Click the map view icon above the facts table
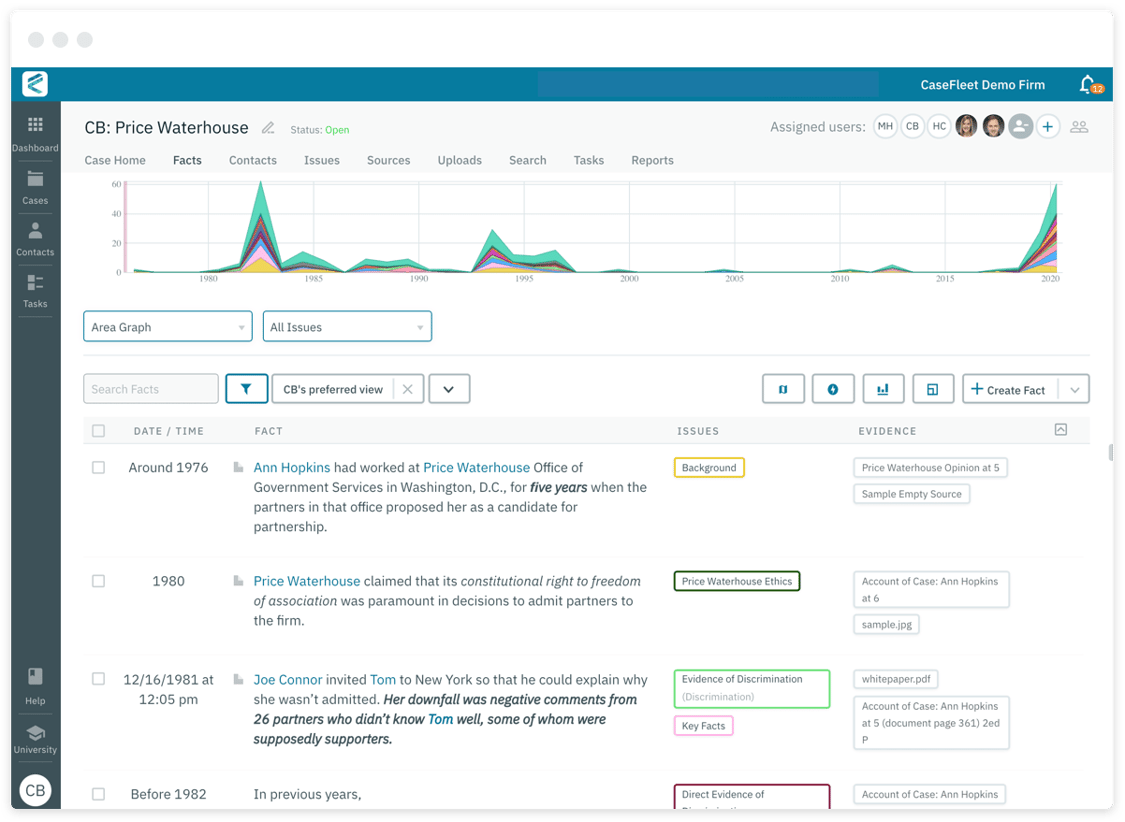1125x822 pixels. (x=783, y=388)
